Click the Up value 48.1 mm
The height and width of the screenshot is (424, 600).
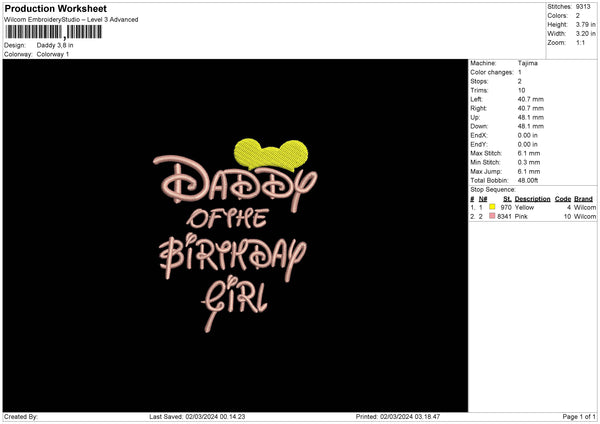(x=530, y=117)
